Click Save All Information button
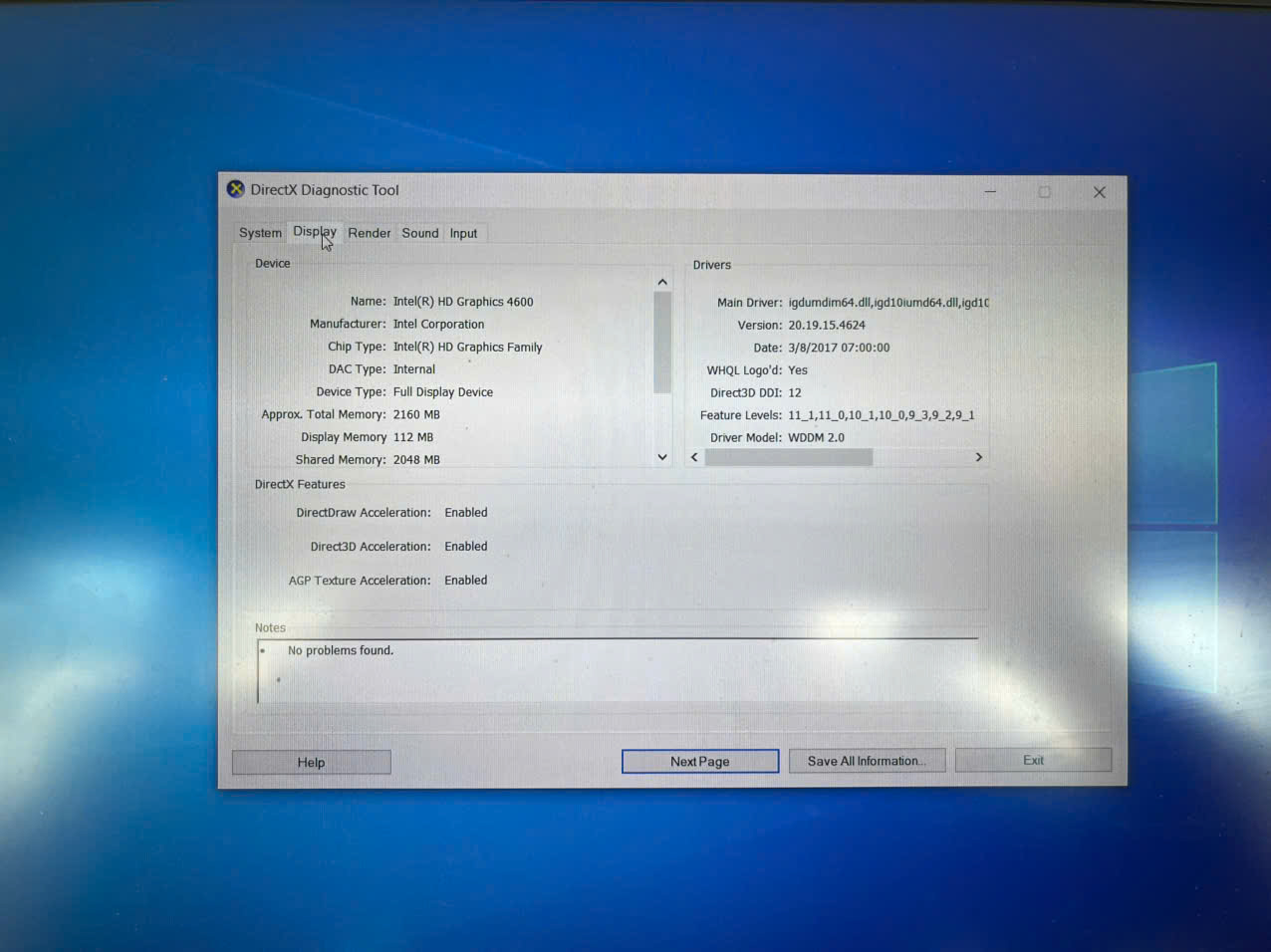The image size is (1271, 952). pyautogui.click(x=867, y=761)
